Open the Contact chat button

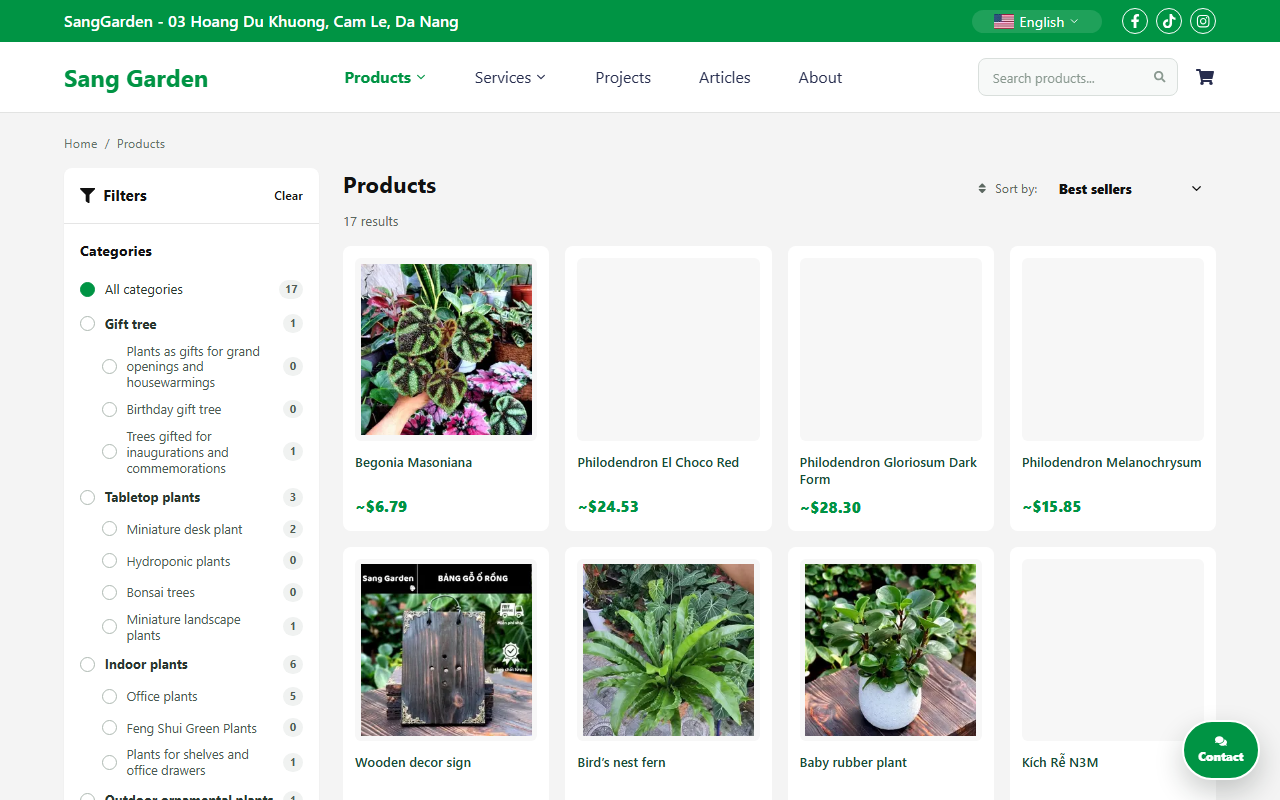1221,750
